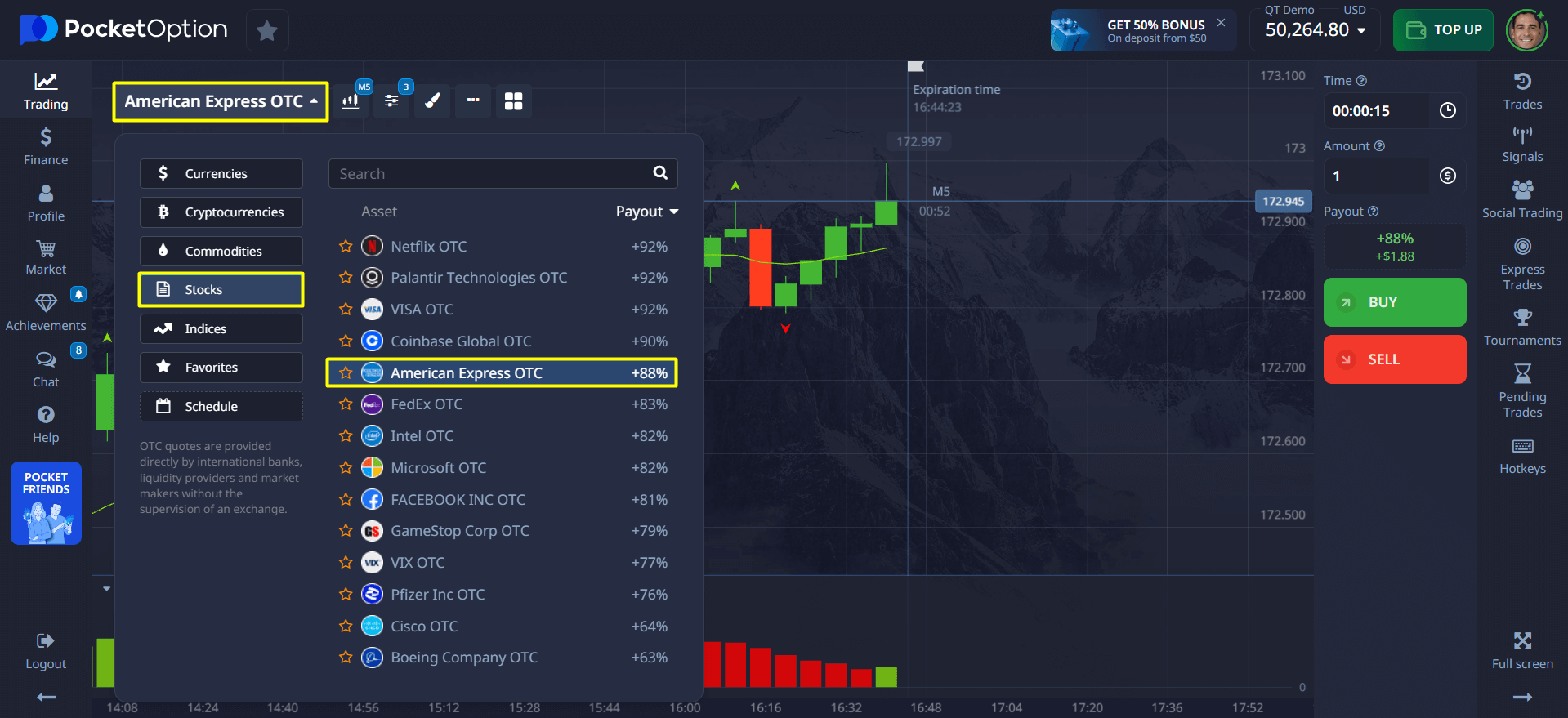Open Social Trading in the sidebar
The height and width of the screenshot is (718, 1568).
tap(1521, 201)
